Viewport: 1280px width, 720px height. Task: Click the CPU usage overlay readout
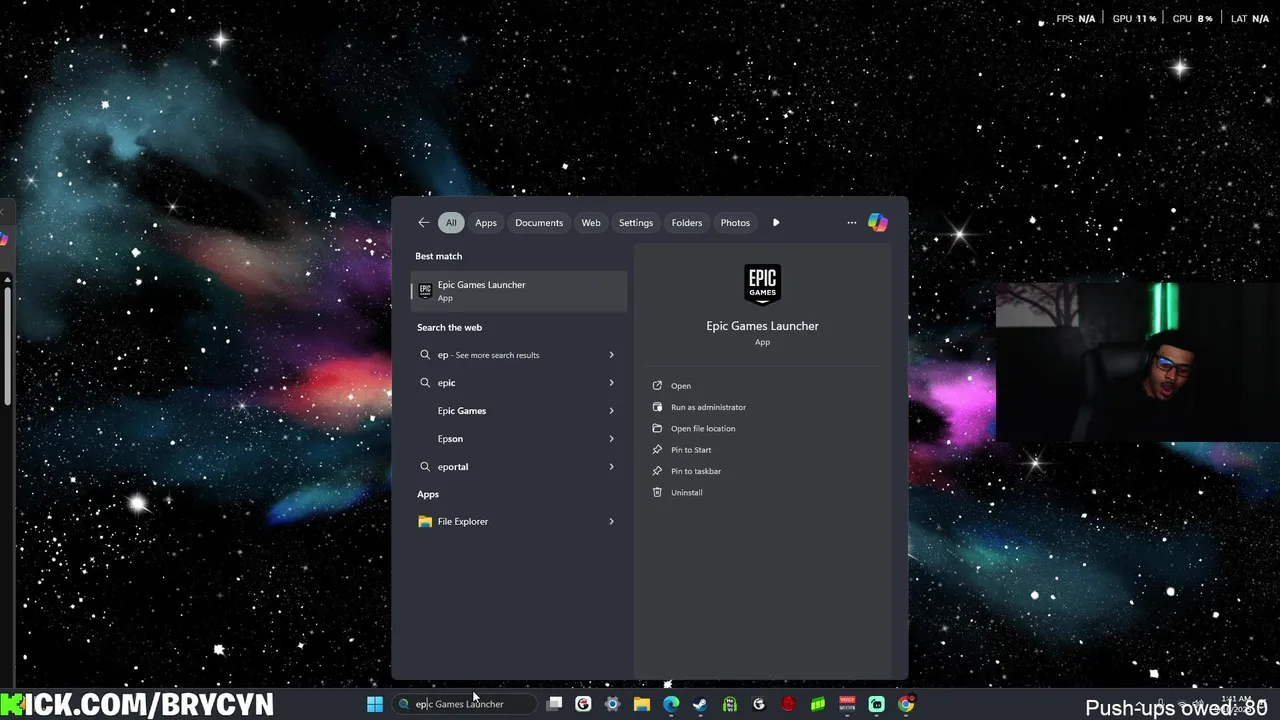1192,19
